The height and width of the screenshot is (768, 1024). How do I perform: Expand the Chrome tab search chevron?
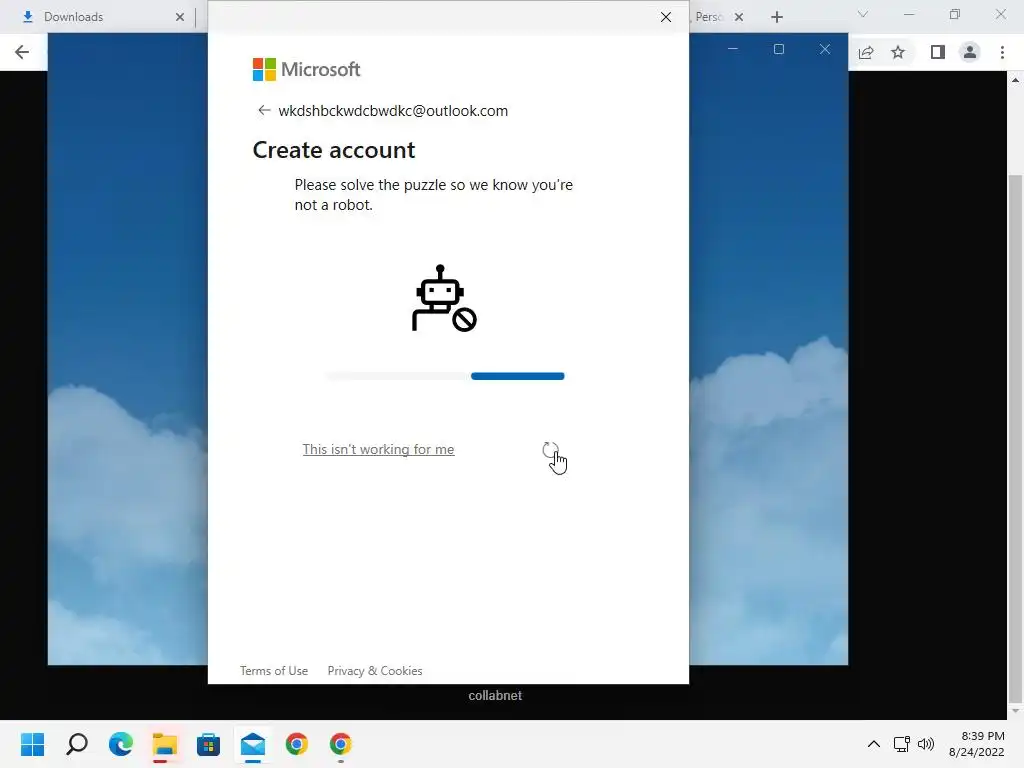click(x=863, y=14)
